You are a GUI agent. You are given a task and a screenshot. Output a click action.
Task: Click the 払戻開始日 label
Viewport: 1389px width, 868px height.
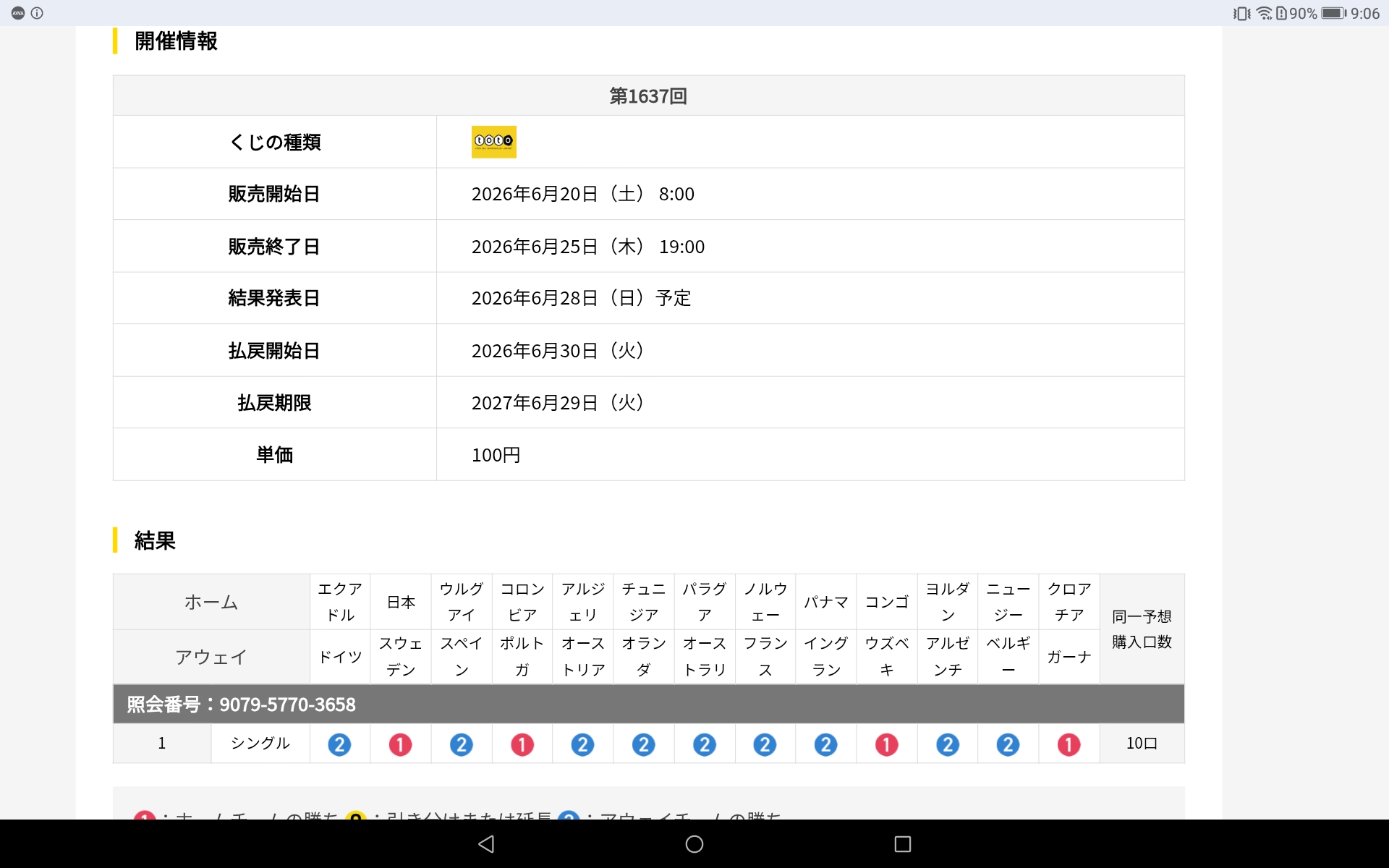click(x=274, y=351)
